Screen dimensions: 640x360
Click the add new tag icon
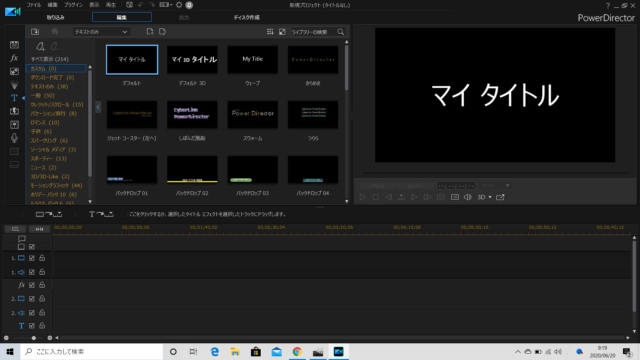click(x=40, y=47)
